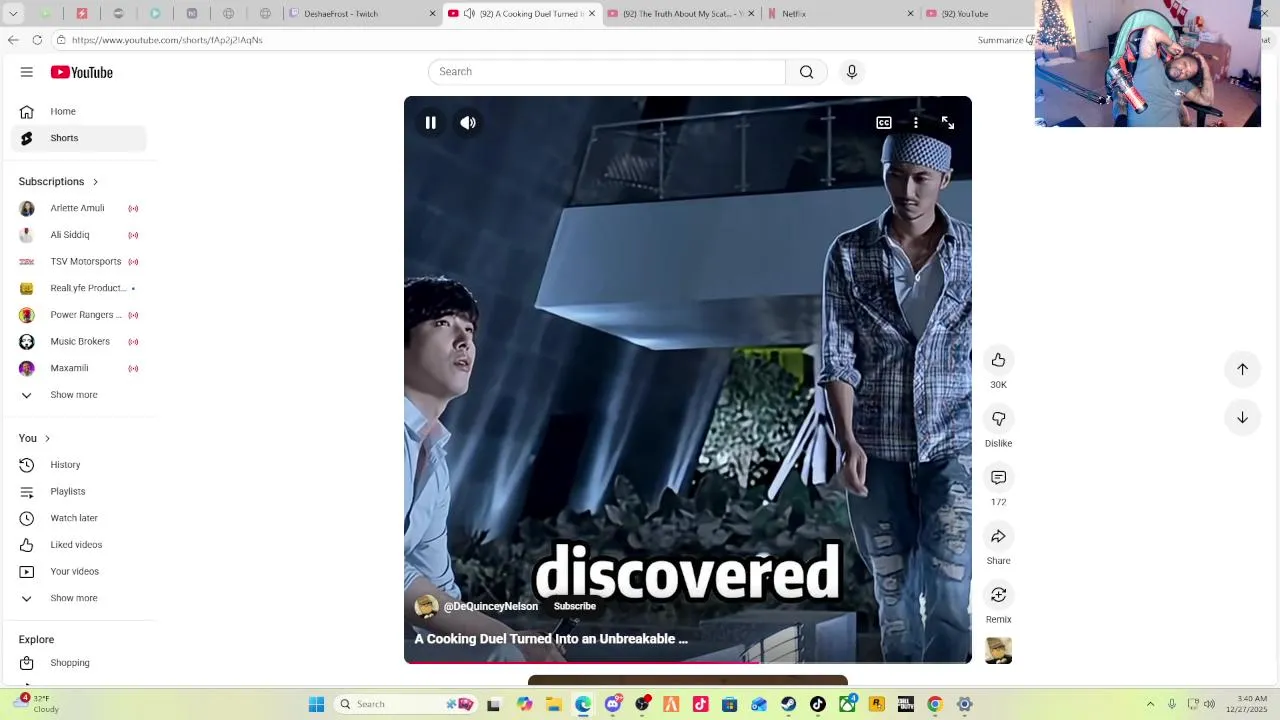Viewport: 1280px width, 720px height.
Task: Toggle closed captions on the Short
Action: tap(884, 123)
